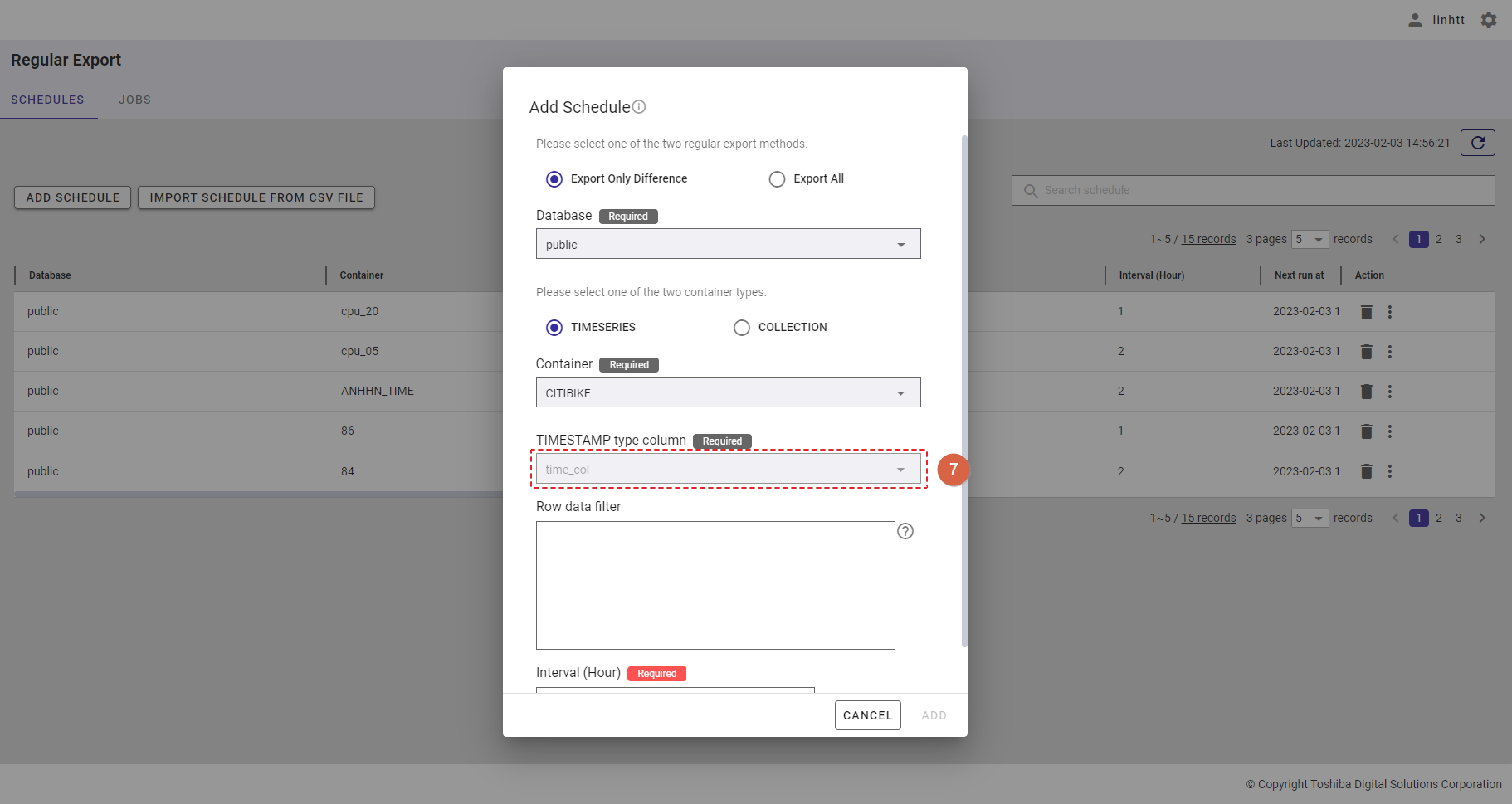Click the linhtt username
Image resolution: width=1512 pixels, height=804 pixels.
tap(1449, 20)
